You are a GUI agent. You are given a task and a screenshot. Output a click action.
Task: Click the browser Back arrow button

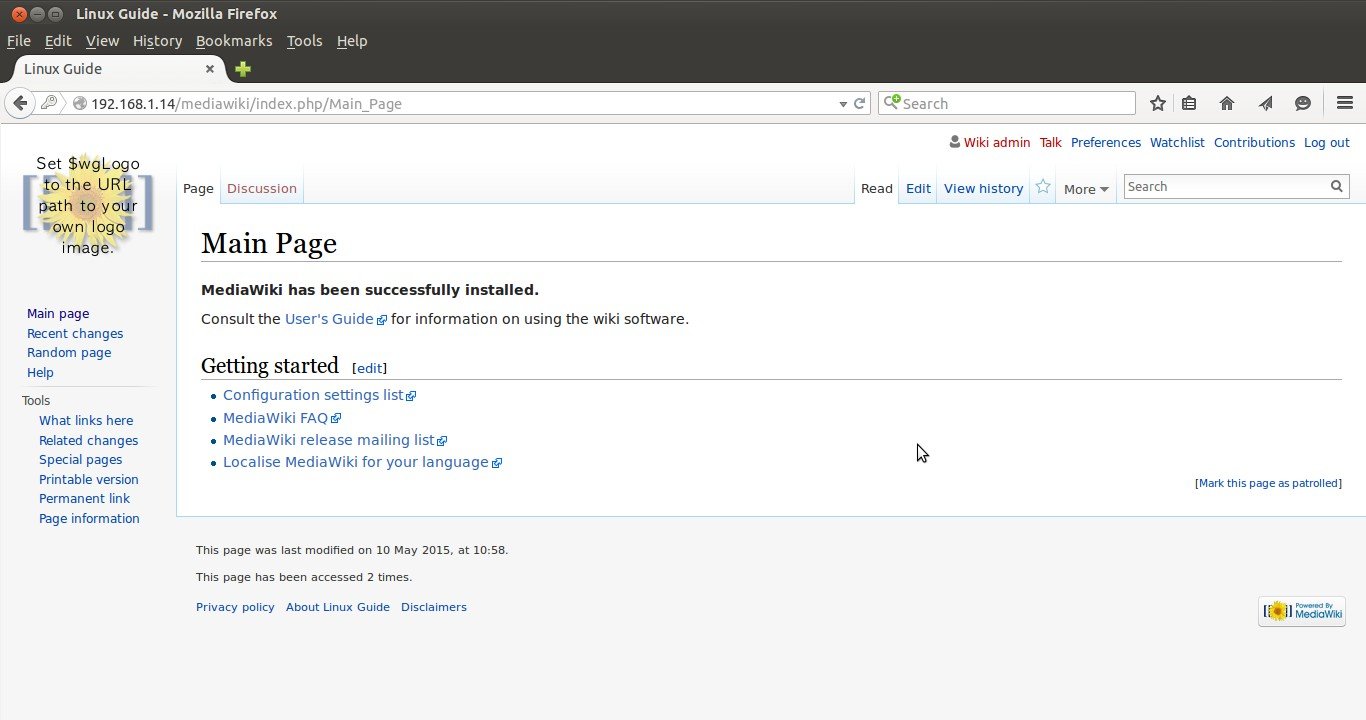[20, 103]
